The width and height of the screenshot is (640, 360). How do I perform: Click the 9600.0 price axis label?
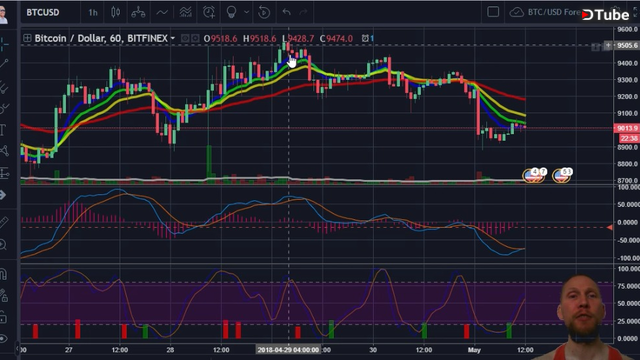tap(627, 29)
